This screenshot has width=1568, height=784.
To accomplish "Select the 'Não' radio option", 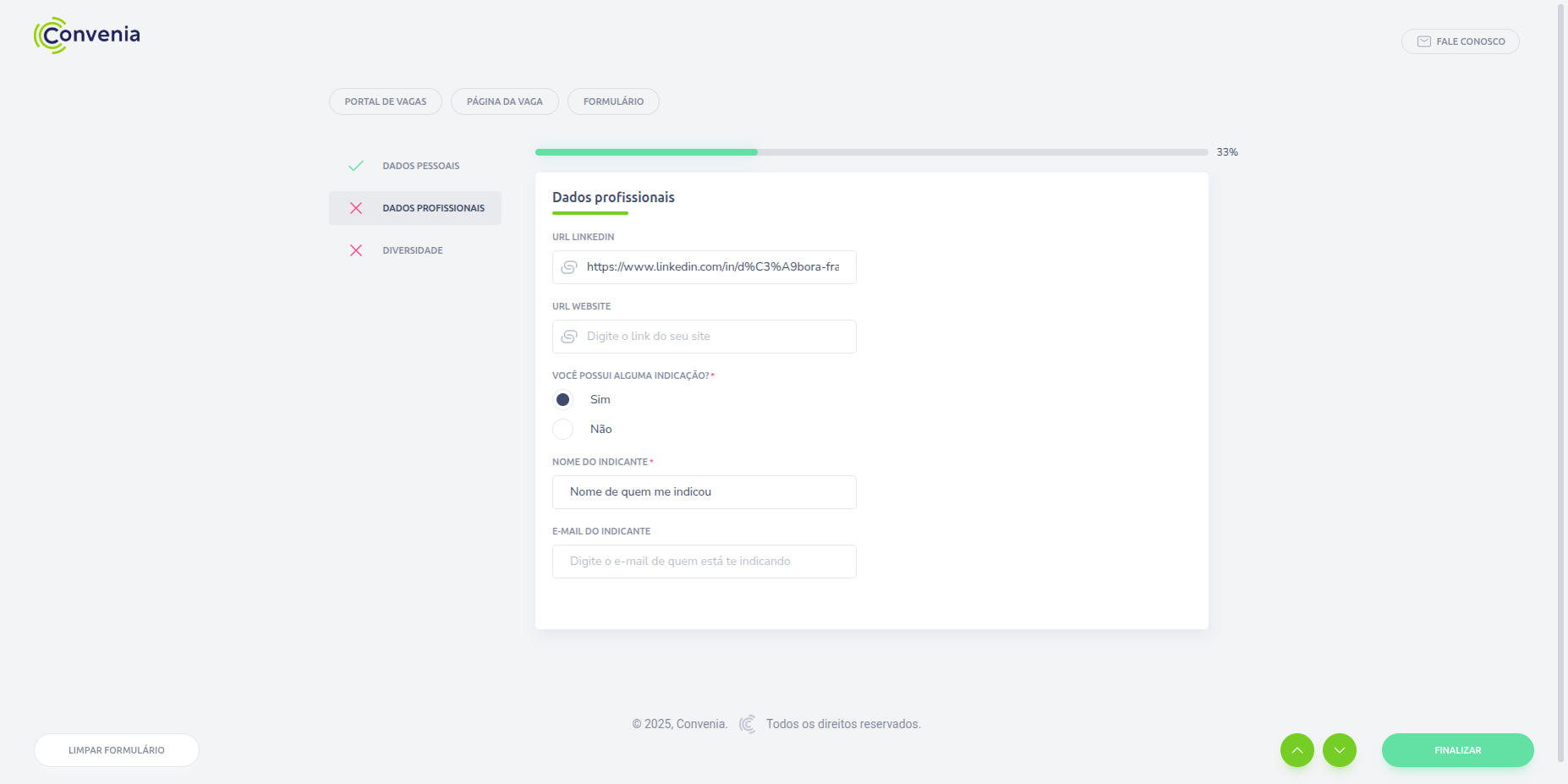I will [563, 430].
